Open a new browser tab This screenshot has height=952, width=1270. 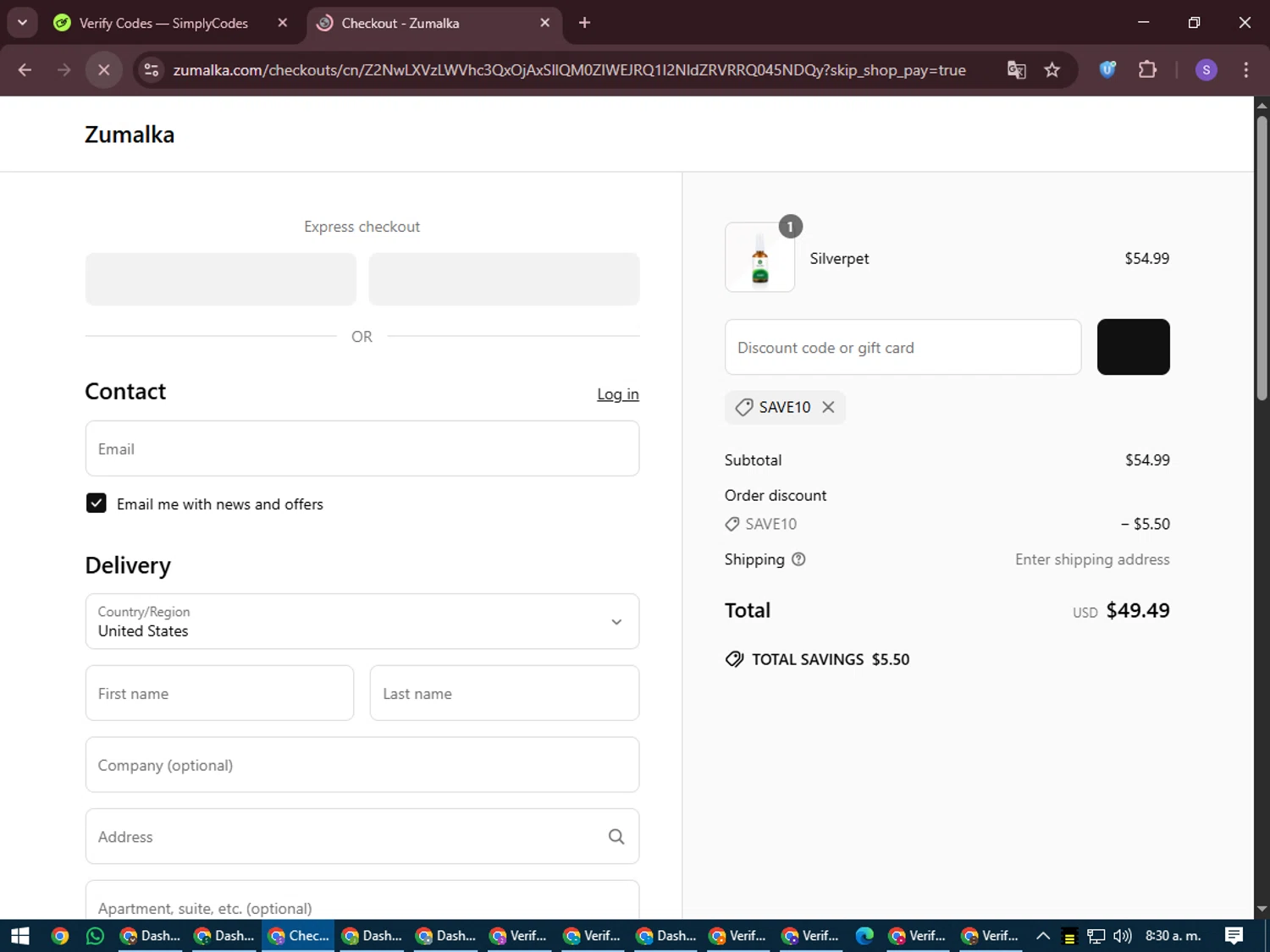[584, 23]
